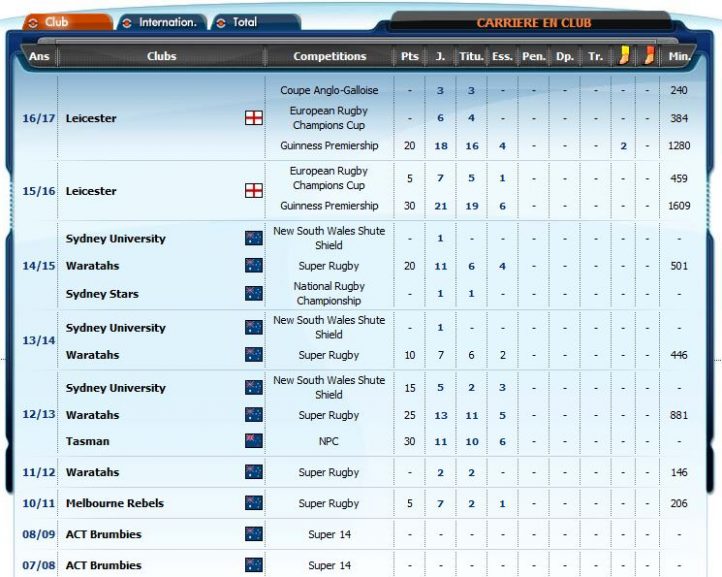Click the Pts column header

click(x=409, y=56)
